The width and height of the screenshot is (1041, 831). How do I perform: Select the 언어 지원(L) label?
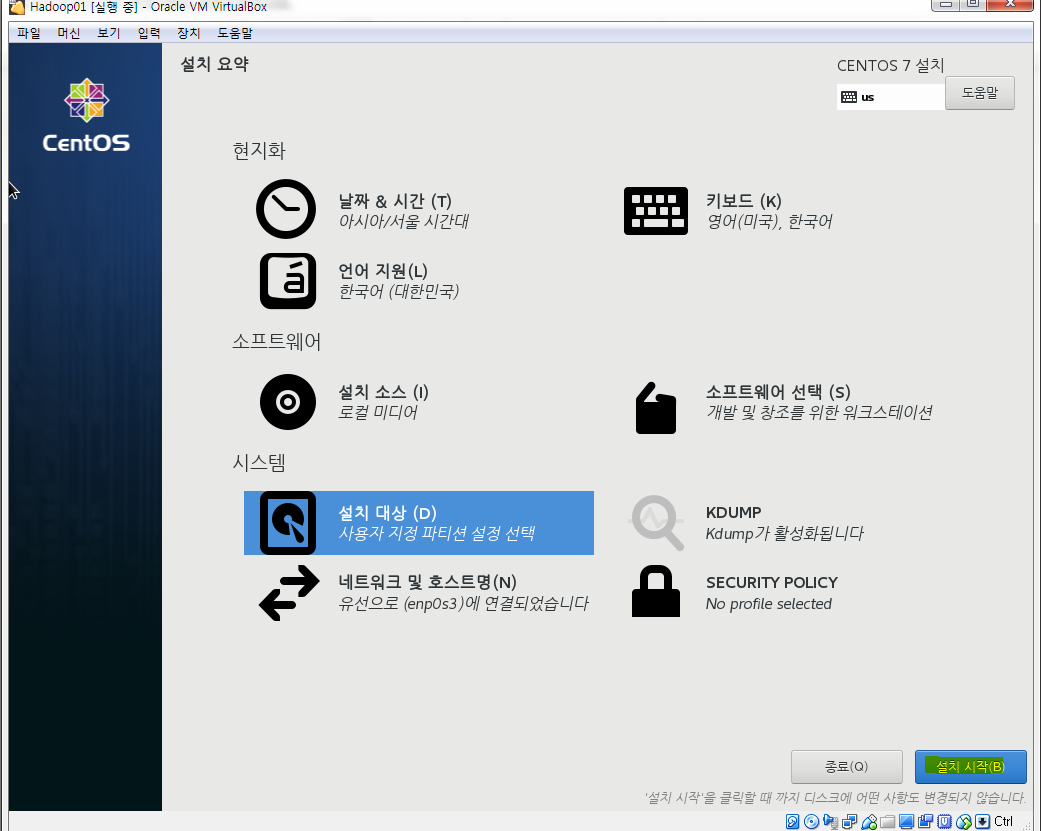click(383, 271)
